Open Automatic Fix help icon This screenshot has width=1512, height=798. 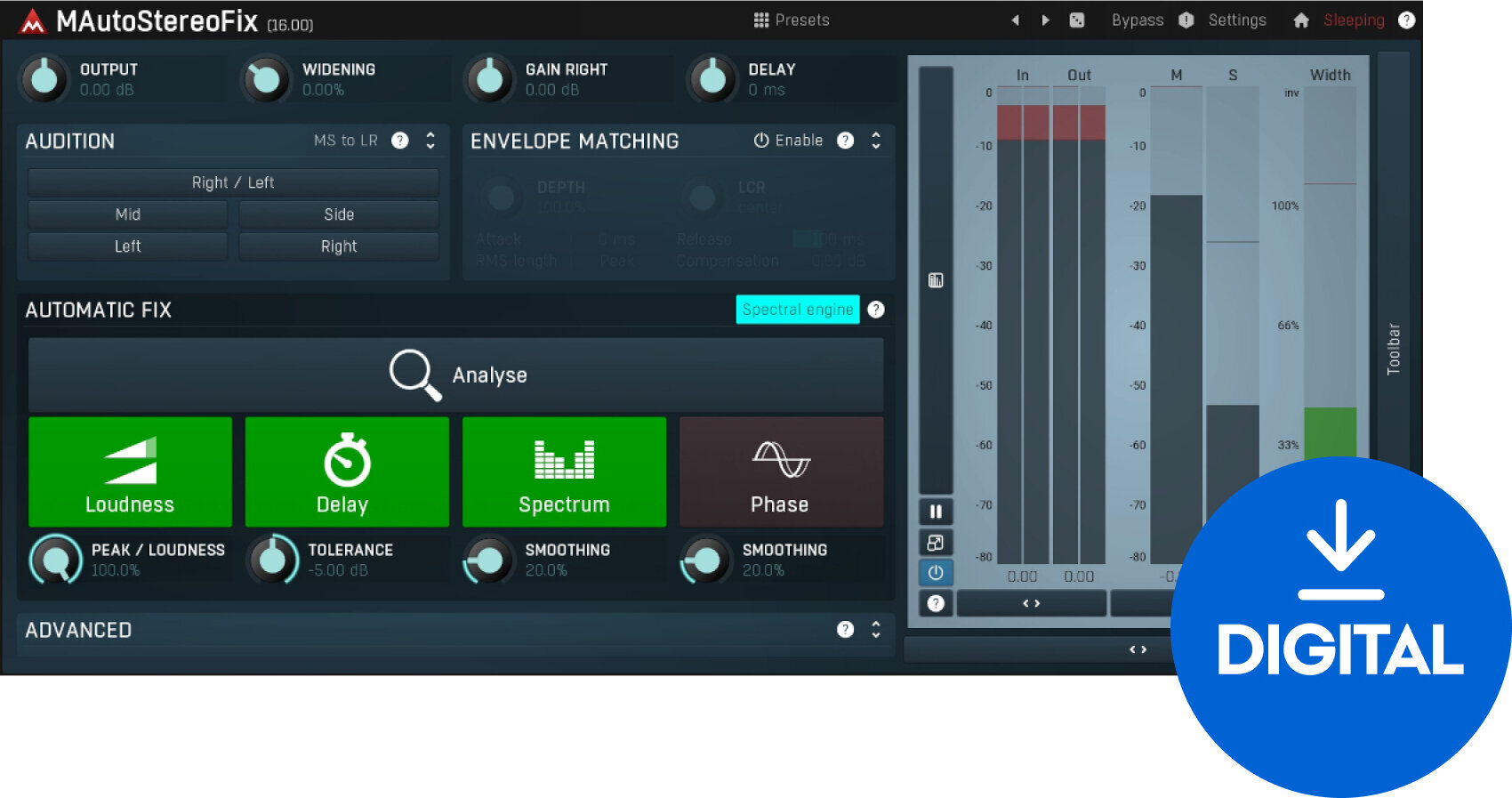click(876, 310)
